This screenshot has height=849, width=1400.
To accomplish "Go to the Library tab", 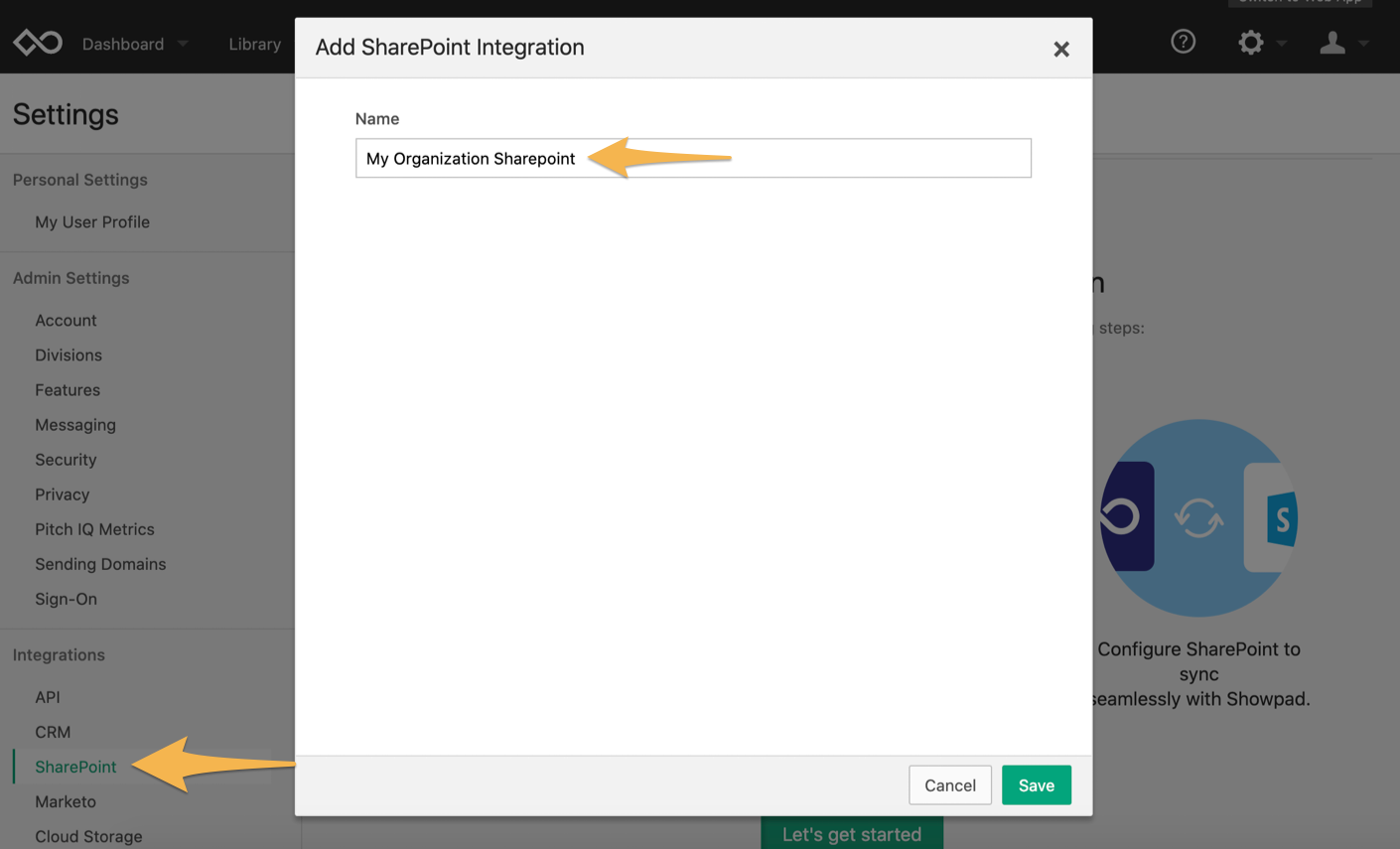I will (254, 44).
